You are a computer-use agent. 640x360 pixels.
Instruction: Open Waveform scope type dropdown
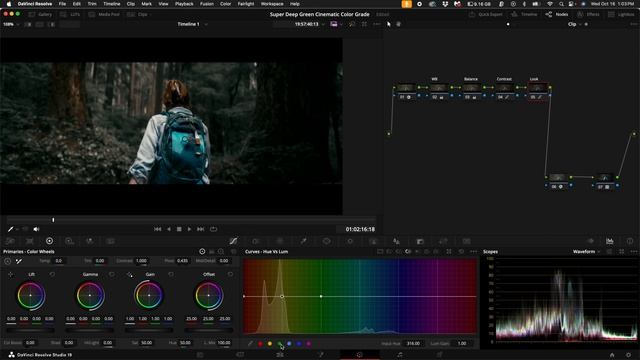point(587,252)
